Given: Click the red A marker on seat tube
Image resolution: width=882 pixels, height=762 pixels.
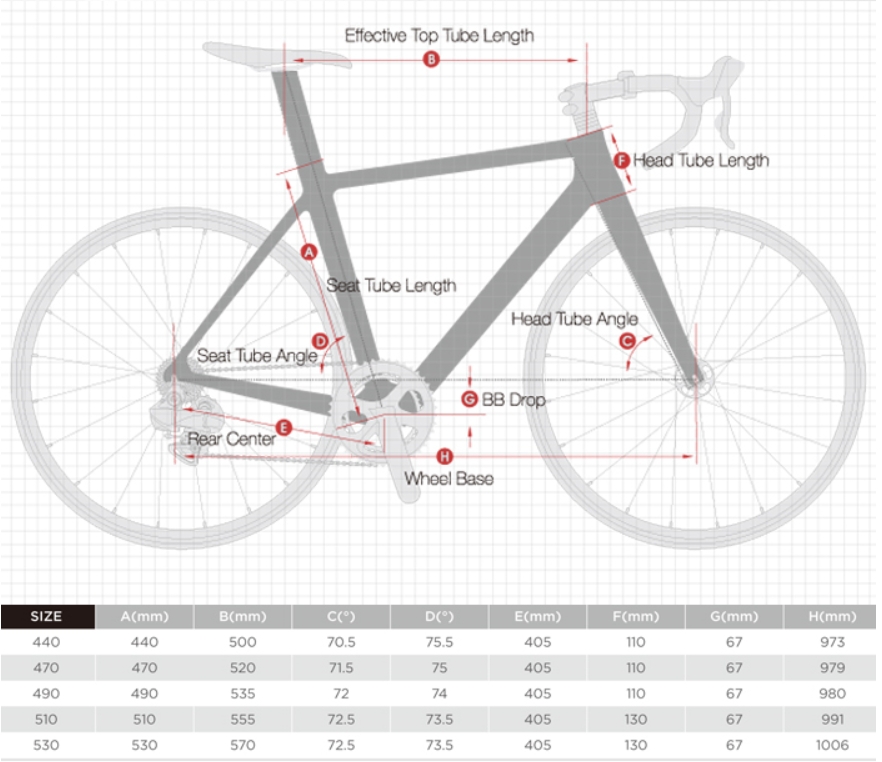Looking at the screenshot, I should pos(308,252).
